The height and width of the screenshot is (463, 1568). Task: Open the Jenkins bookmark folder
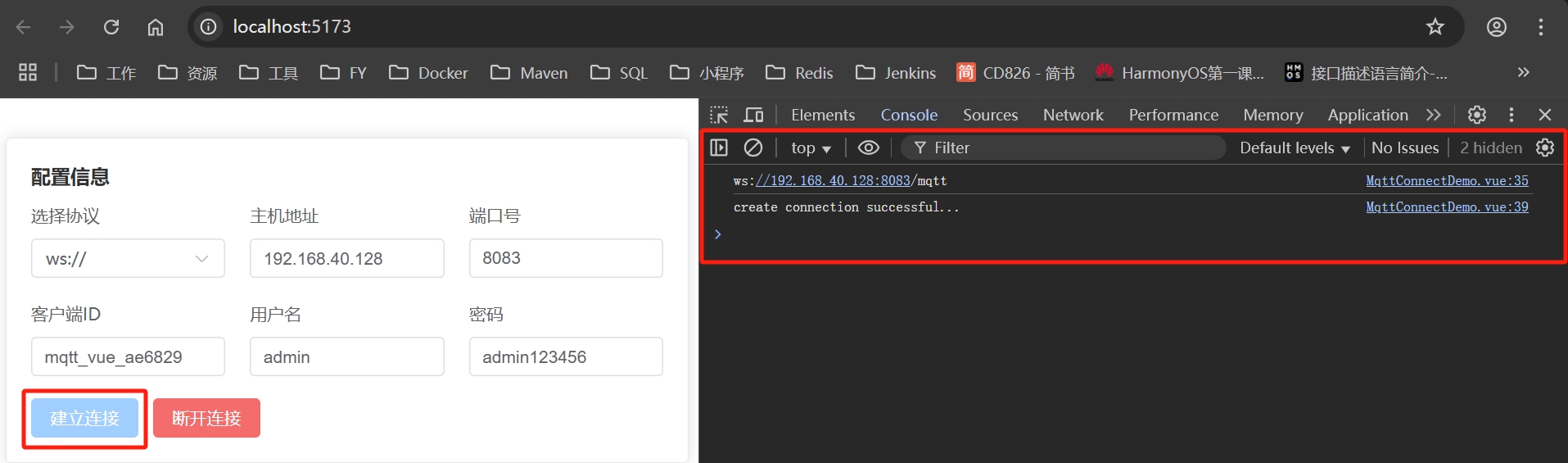click(x=896, y=73)
